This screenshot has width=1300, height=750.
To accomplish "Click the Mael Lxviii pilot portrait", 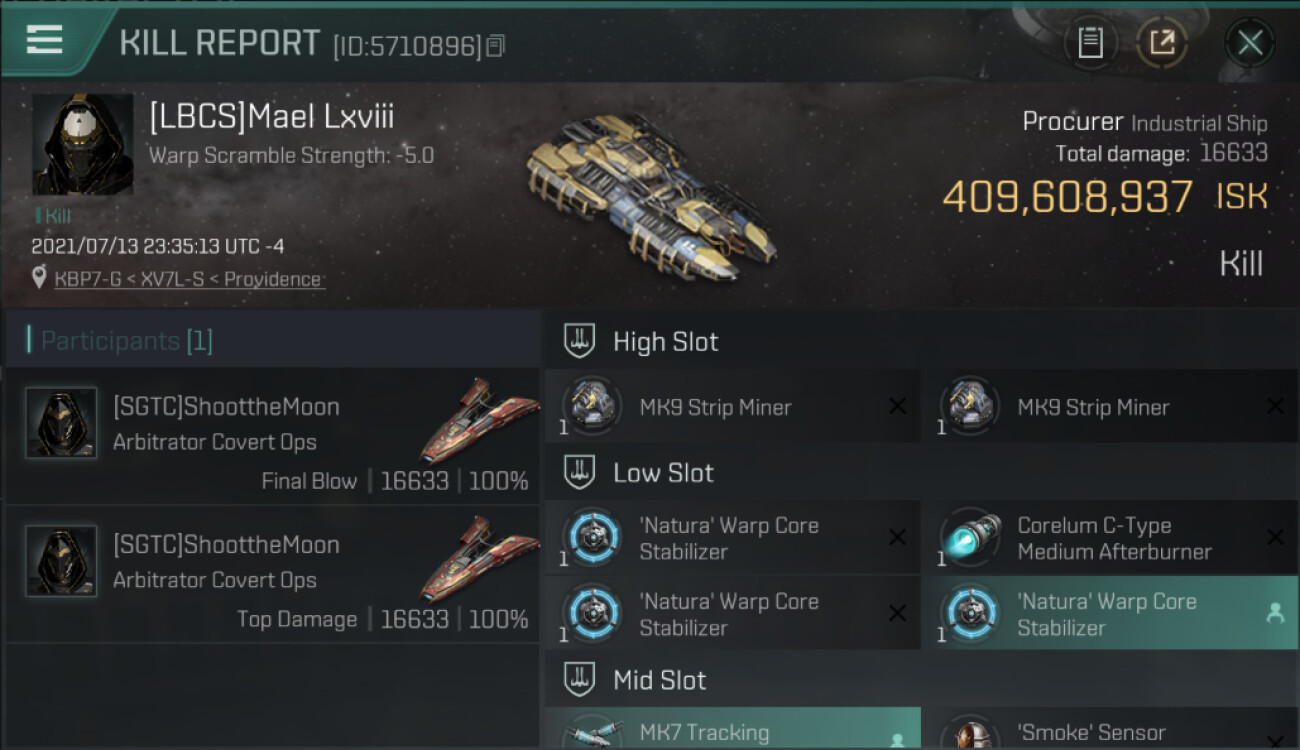I will [x=82, y=144].
